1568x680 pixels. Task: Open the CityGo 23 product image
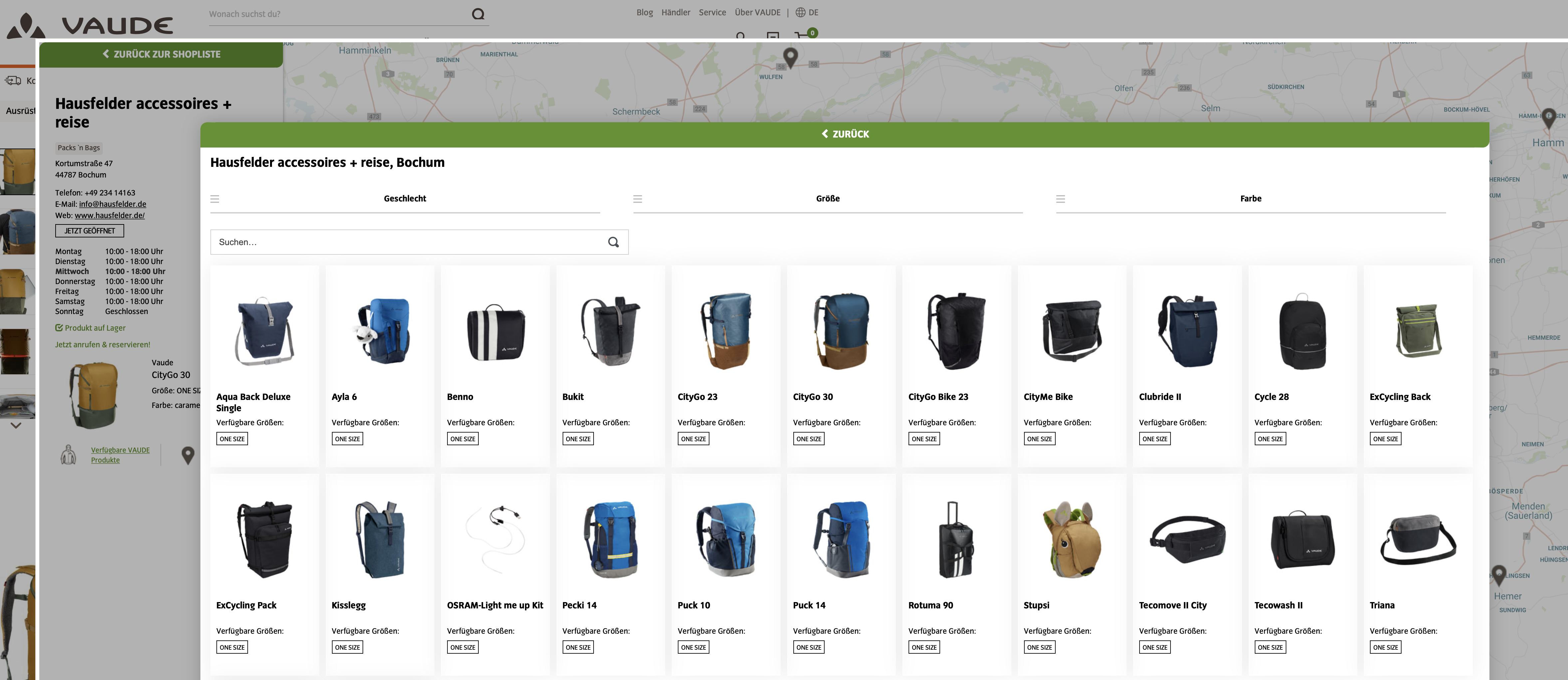click(x=725, y=331)
